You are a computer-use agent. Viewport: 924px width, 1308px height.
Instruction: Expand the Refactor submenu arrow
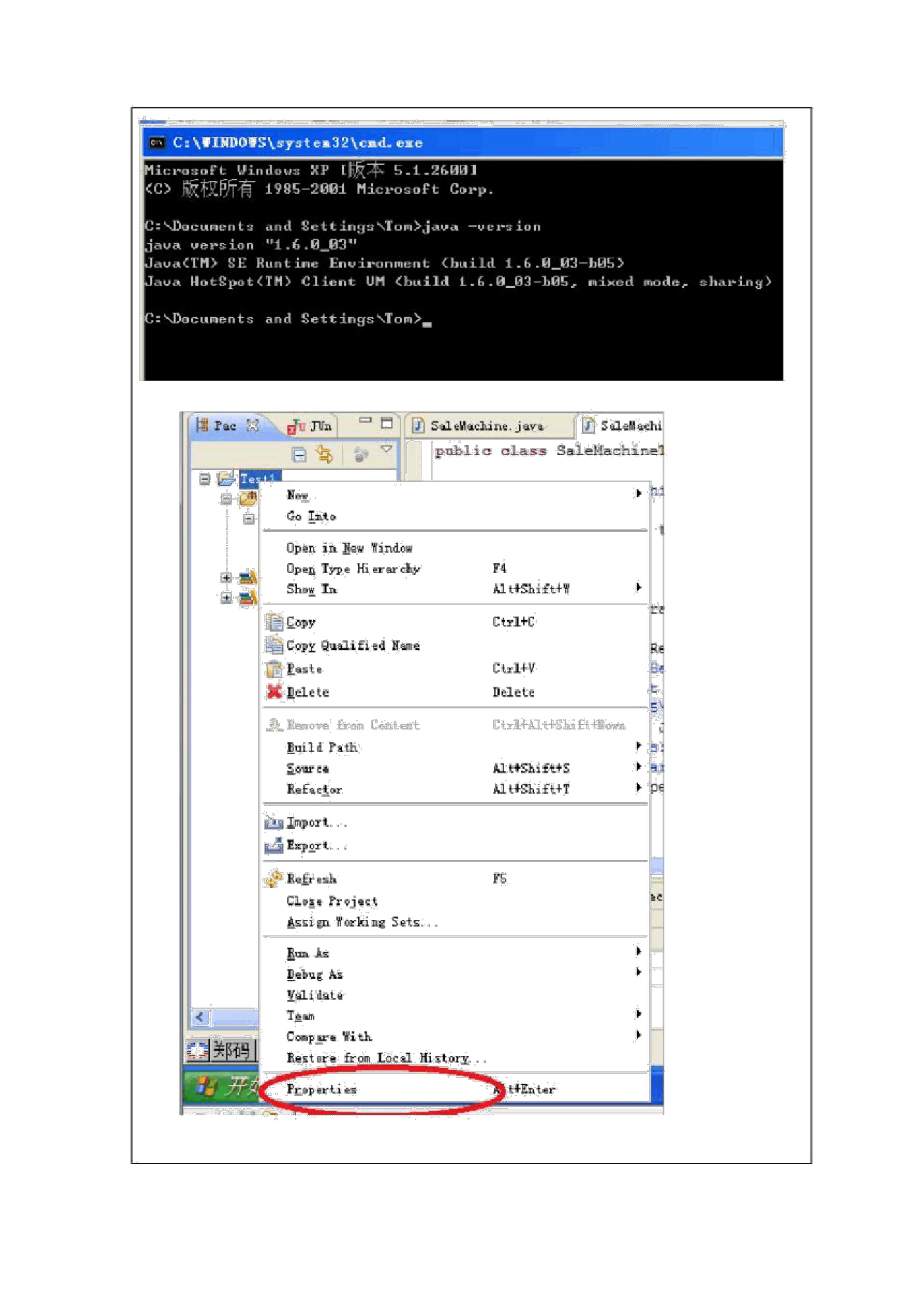click(x=638, y=788)
